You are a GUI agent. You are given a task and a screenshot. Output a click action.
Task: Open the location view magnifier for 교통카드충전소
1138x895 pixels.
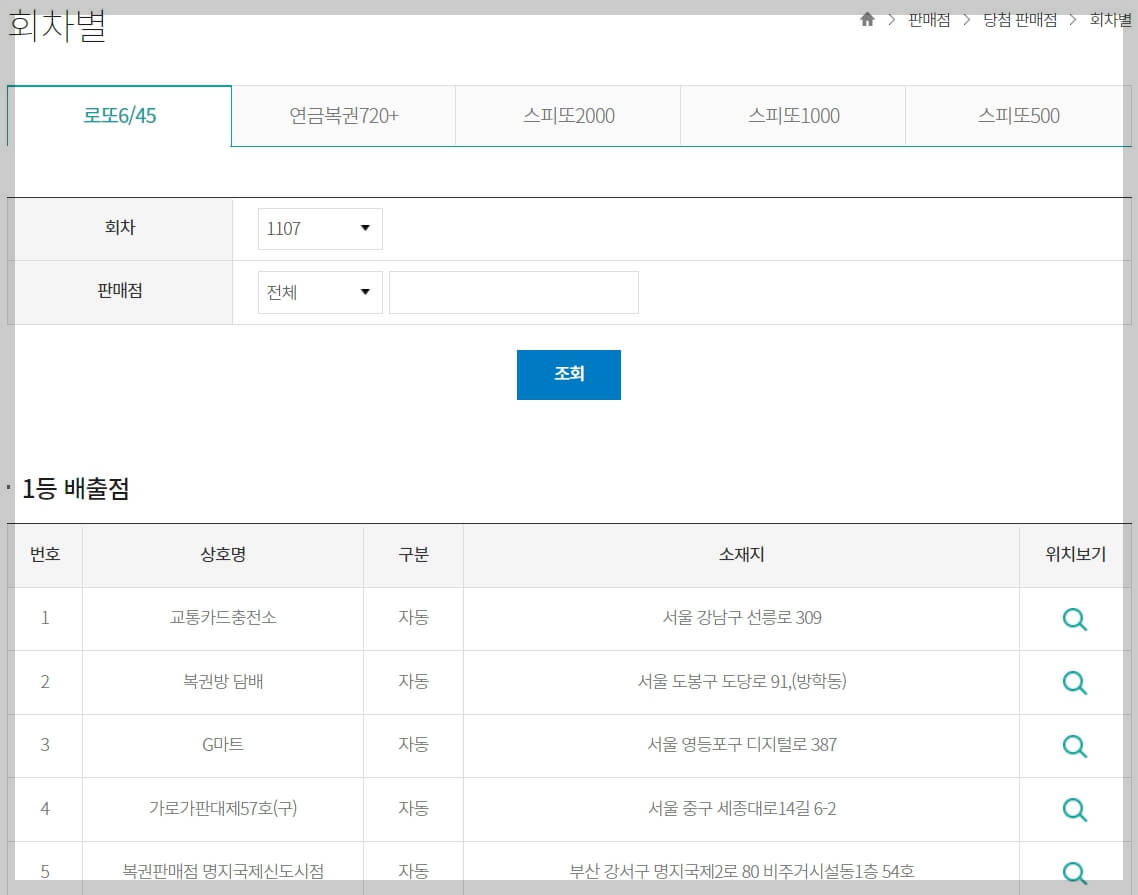(1073, 619)
